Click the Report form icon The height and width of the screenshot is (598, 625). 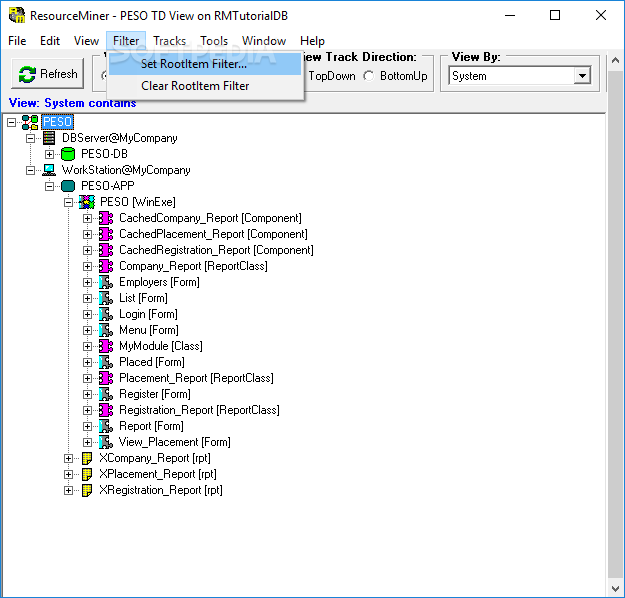pos(106,426)
